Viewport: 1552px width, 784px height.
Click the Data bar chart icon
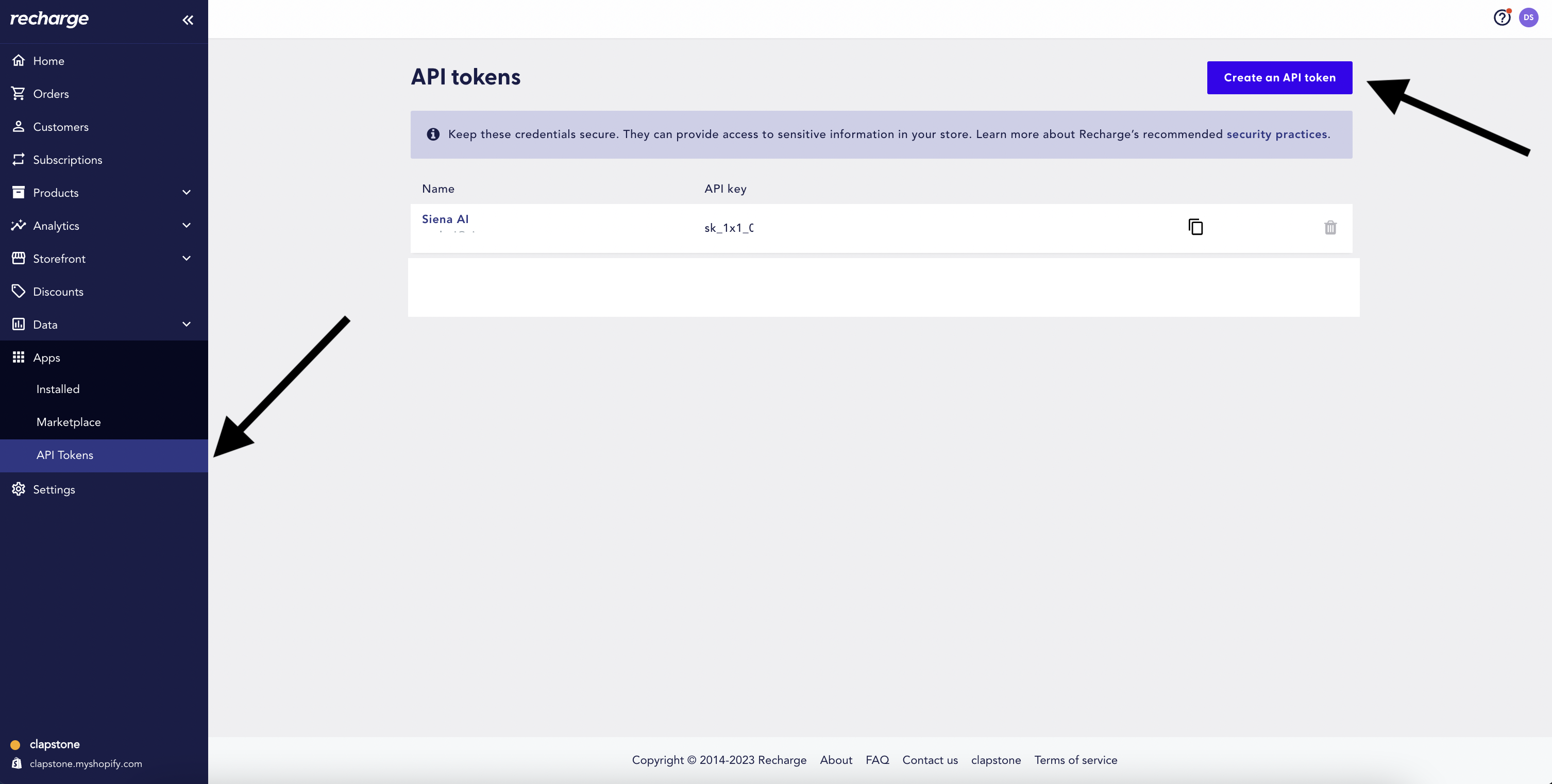tap(19, 324)
